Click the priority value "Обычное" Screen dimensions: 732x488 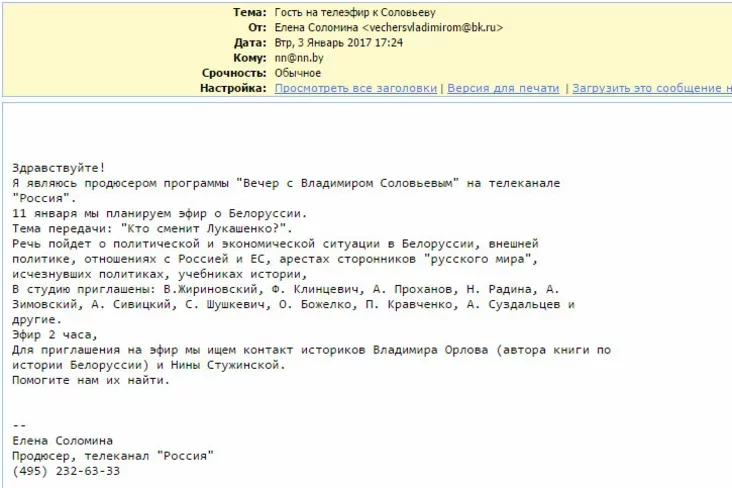pyautogui.click(x=298, y=73)
